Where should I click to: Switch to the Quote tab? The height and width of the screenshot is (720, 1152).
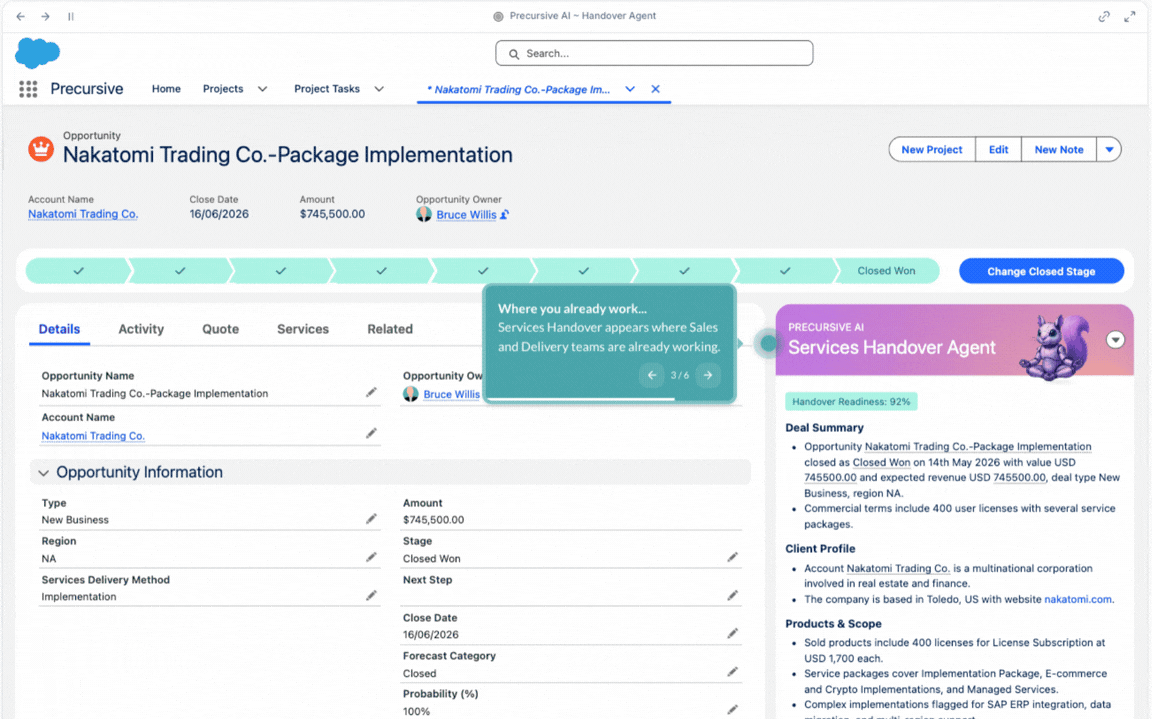click(x=220, y=329)
